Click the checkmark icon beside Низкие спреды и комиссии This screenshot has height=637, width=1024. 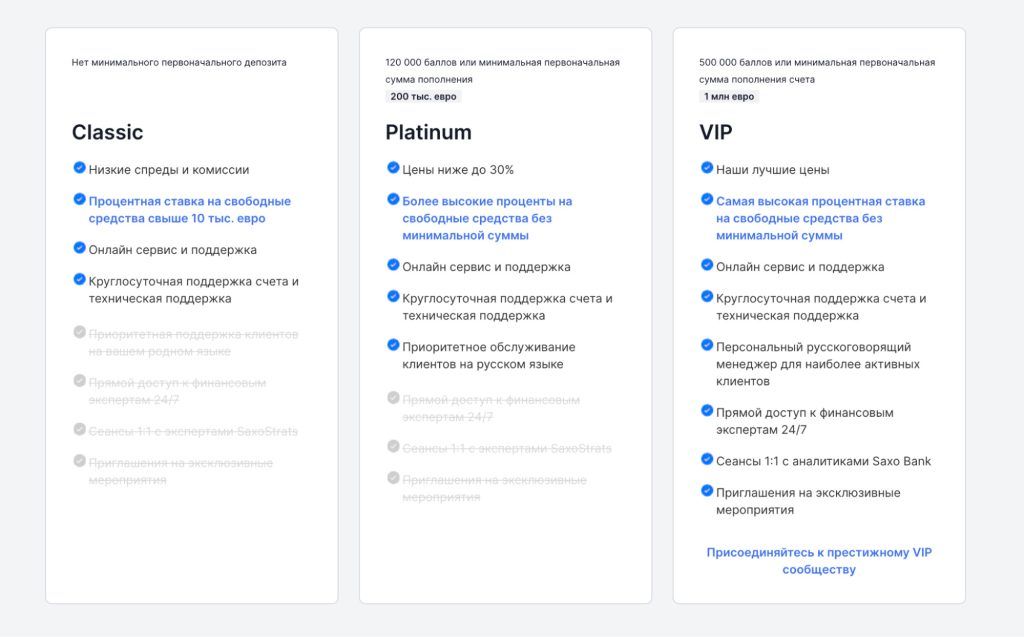tap(79, 167)
